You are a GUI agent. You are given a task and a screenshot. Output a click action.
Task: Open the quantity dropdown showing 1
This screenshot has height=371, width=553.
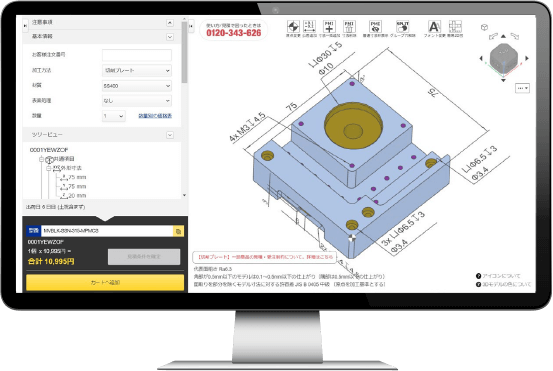coord(114,116)
